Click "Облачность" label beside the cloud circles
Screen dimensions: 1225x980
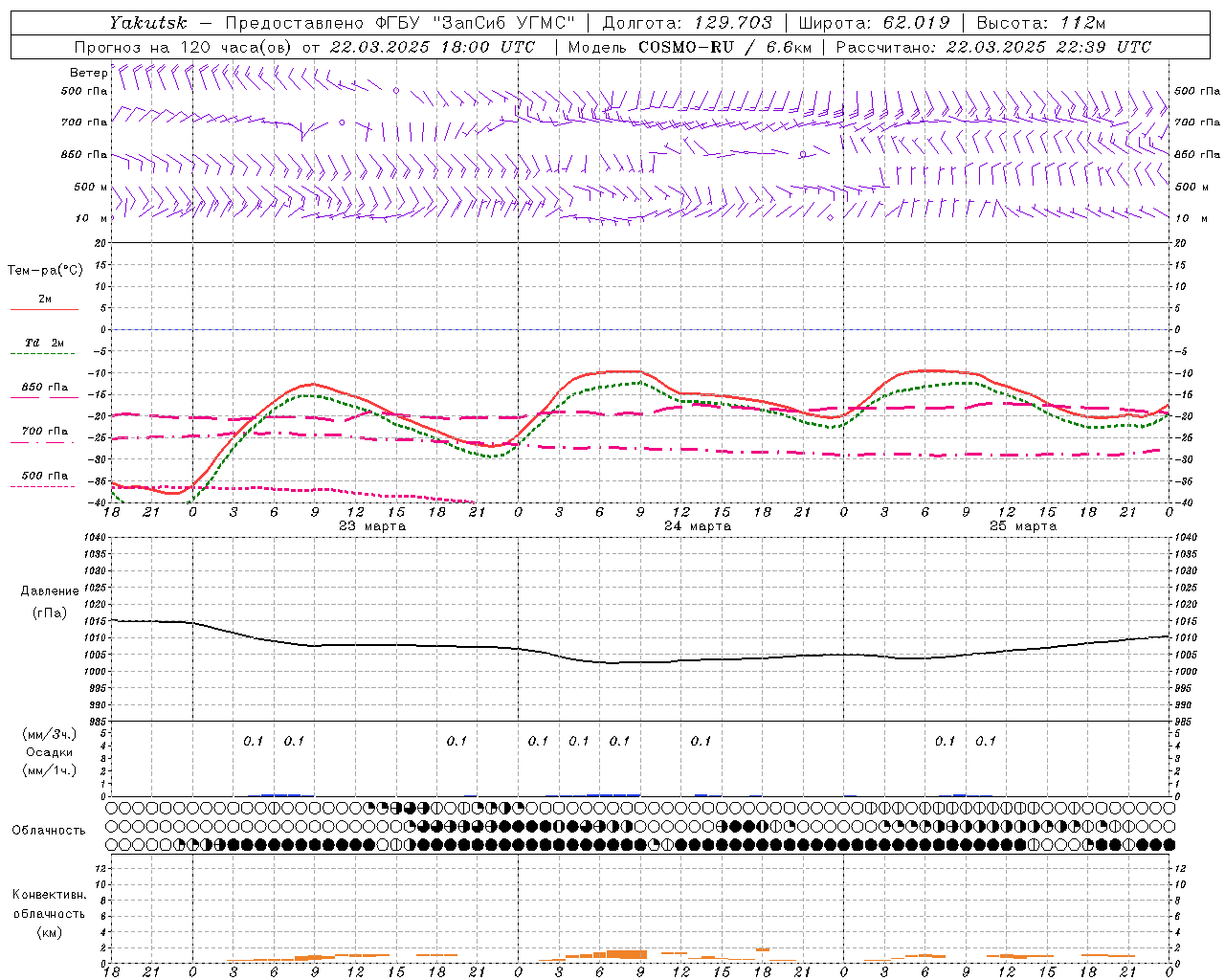click(x=49, y=831)
